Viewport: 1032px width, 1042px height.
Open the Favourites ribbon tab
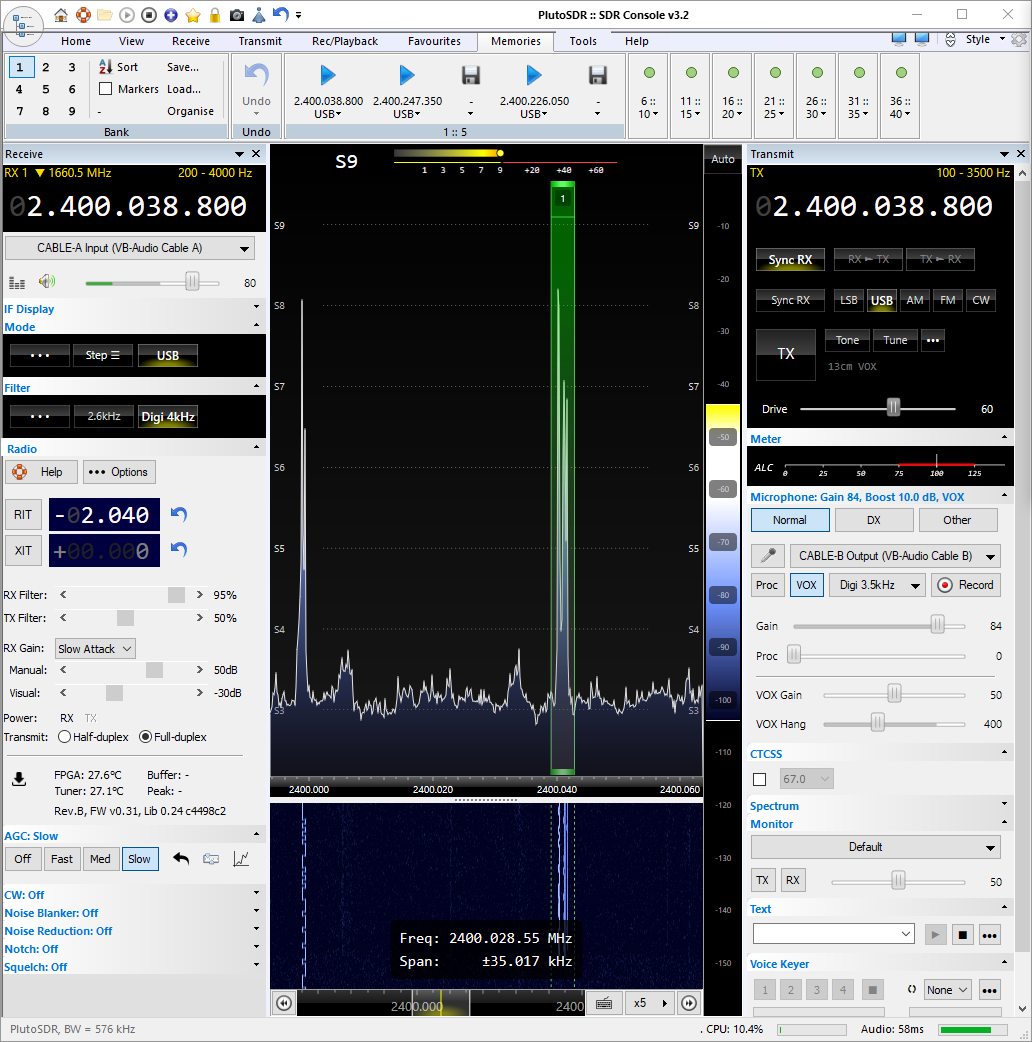[x=434, y=41]
